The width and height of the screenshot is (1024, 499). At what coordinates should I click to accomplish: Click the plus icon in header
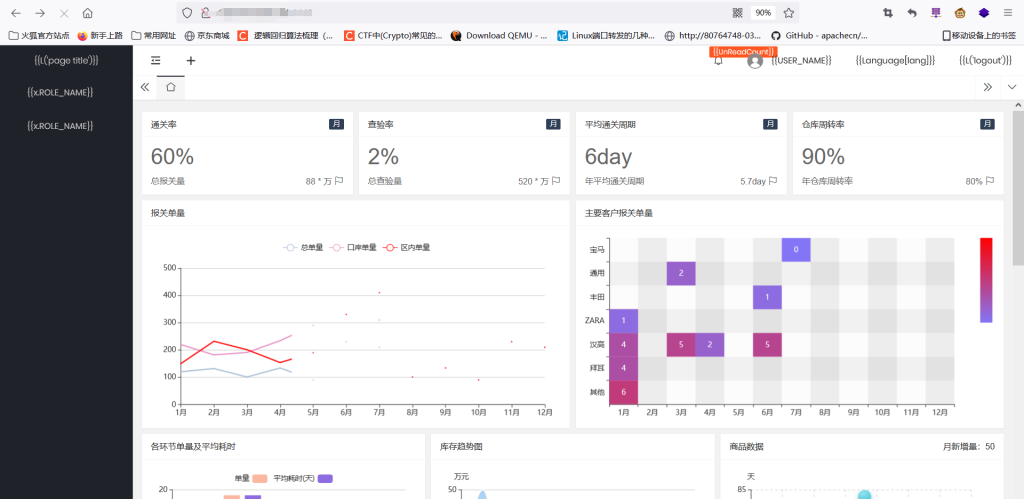point(191,61)
